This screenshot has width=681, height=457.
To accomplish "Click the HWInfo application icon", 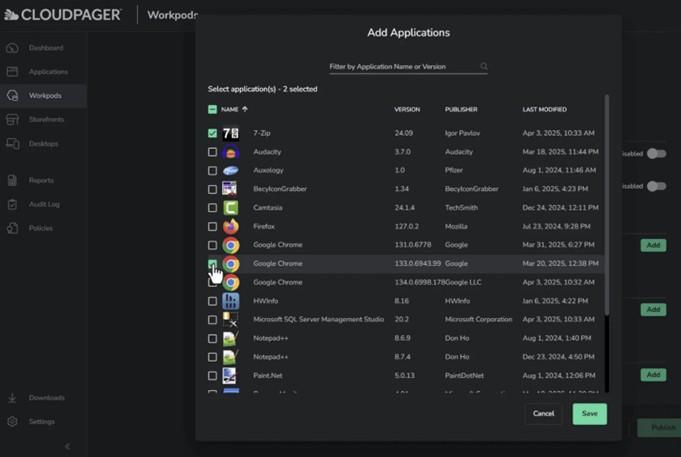I will tap(230, 301).
